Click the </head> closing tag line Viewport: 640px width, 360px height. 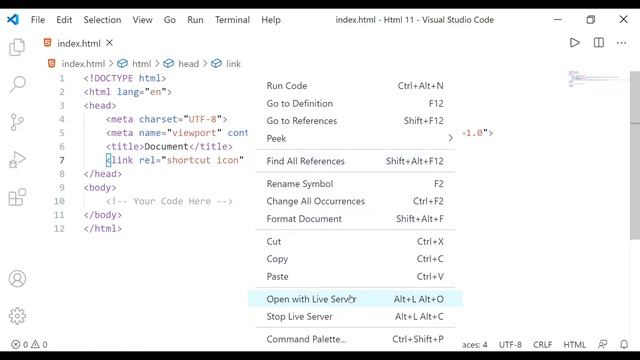(x=103, y=174)
